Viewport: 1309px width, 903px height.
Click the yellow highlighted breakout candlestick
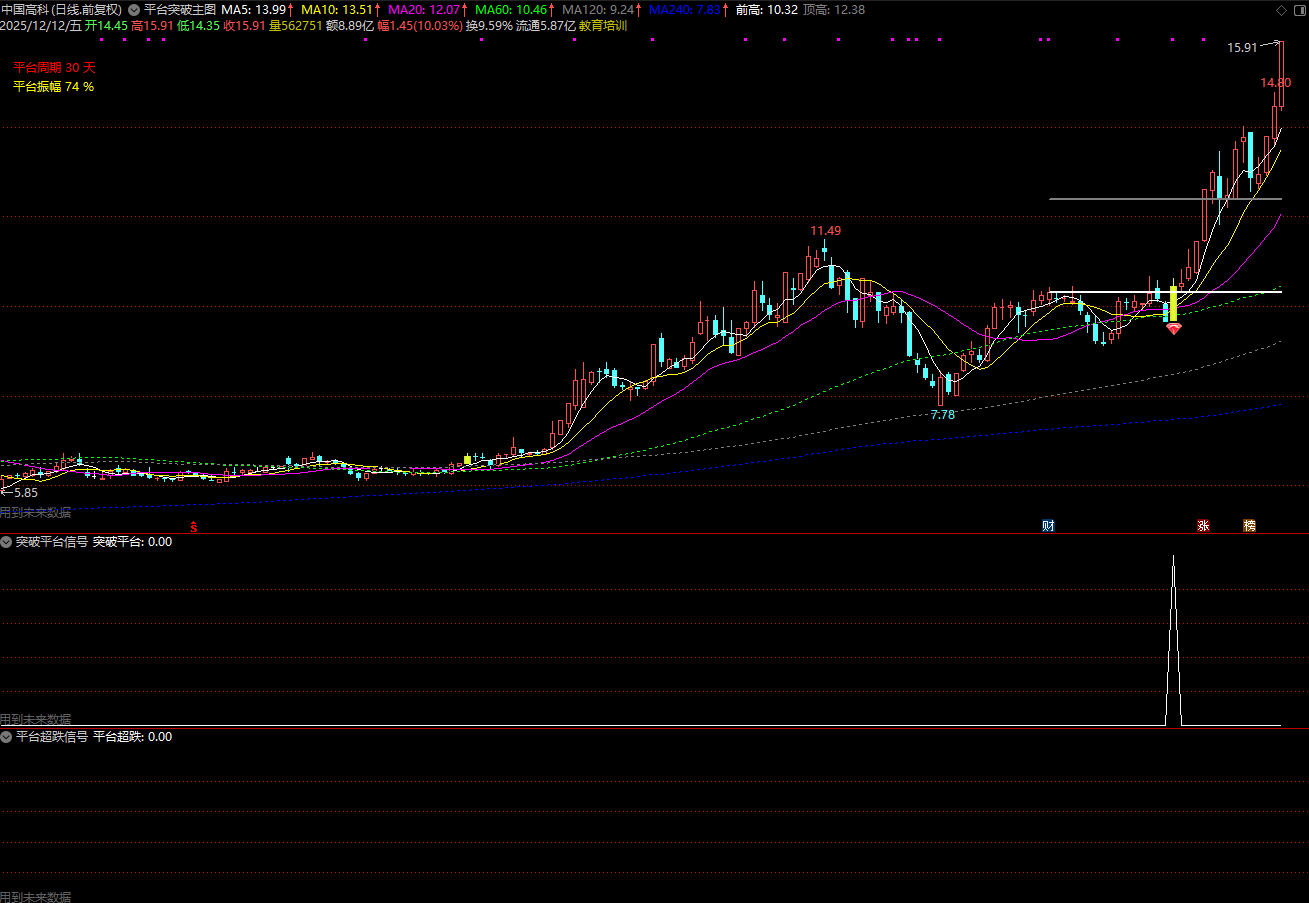[1173, 303]
